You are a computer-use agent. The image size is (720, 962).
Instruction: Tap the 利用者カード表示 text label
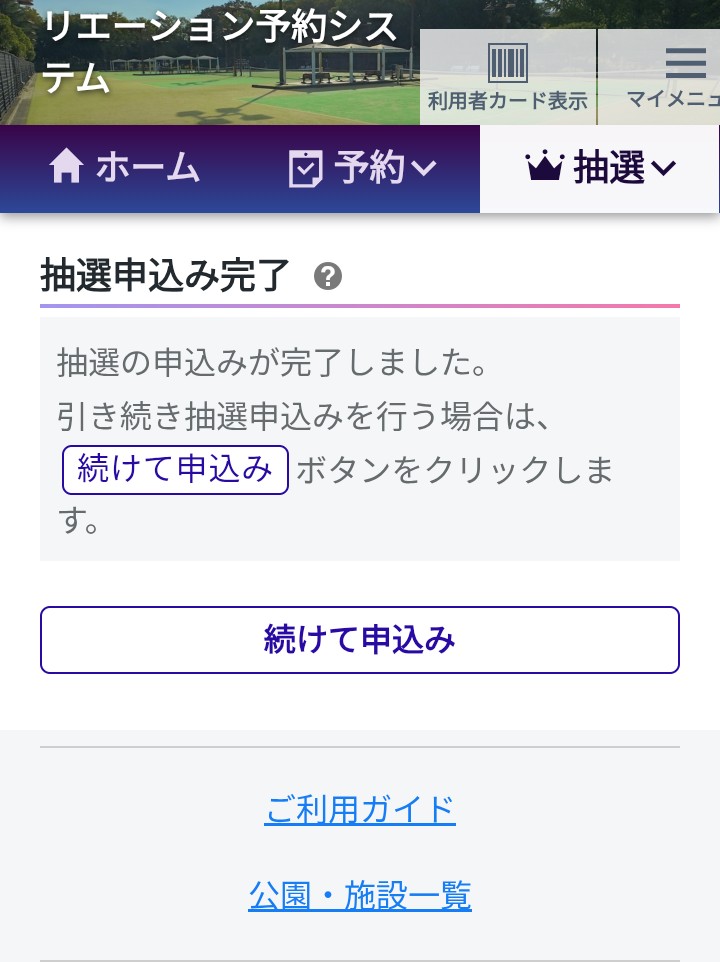(507, 101)
